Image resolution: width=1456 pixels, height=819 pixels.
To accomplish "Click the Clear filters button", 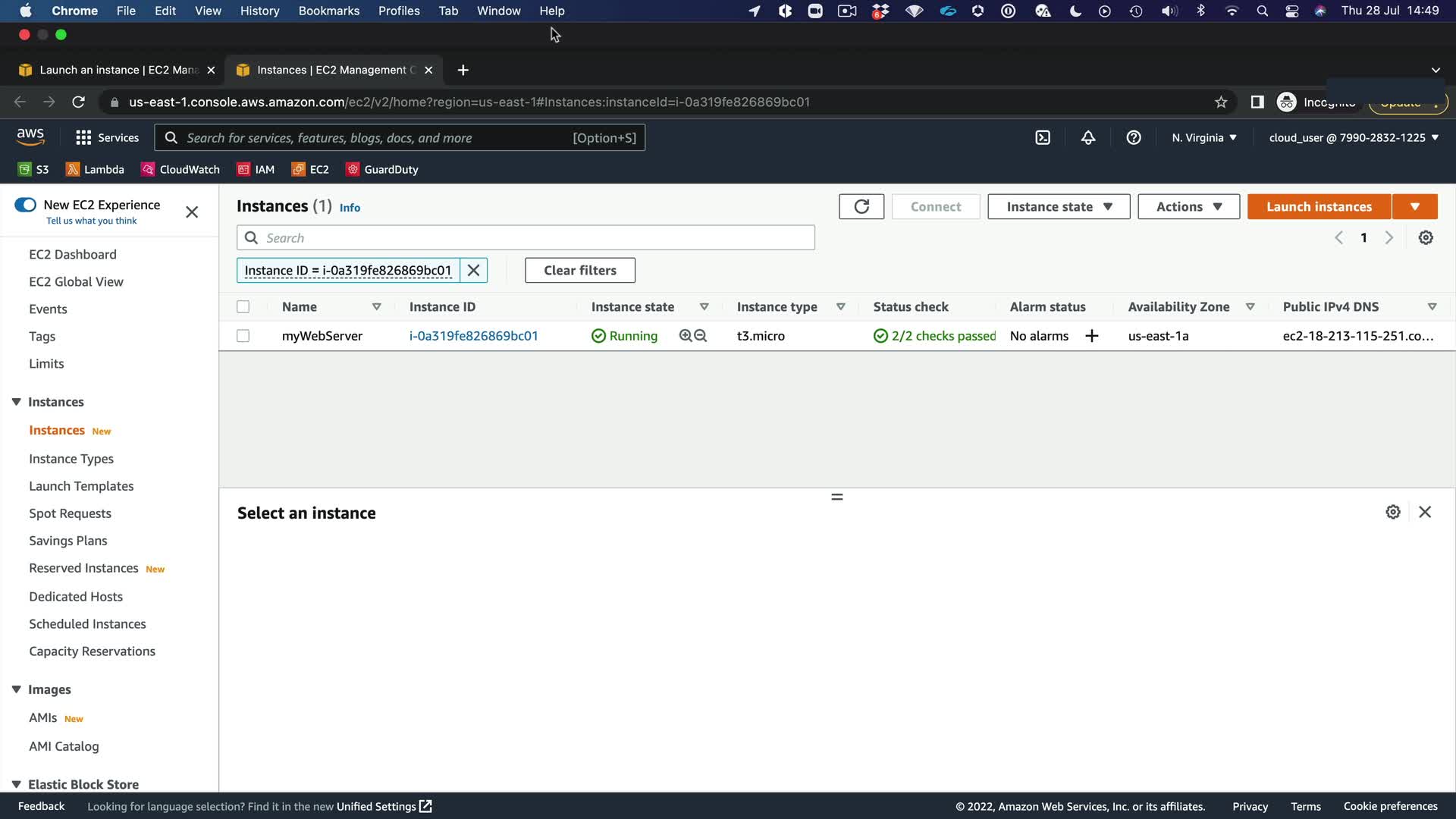I will pos(579,270).
